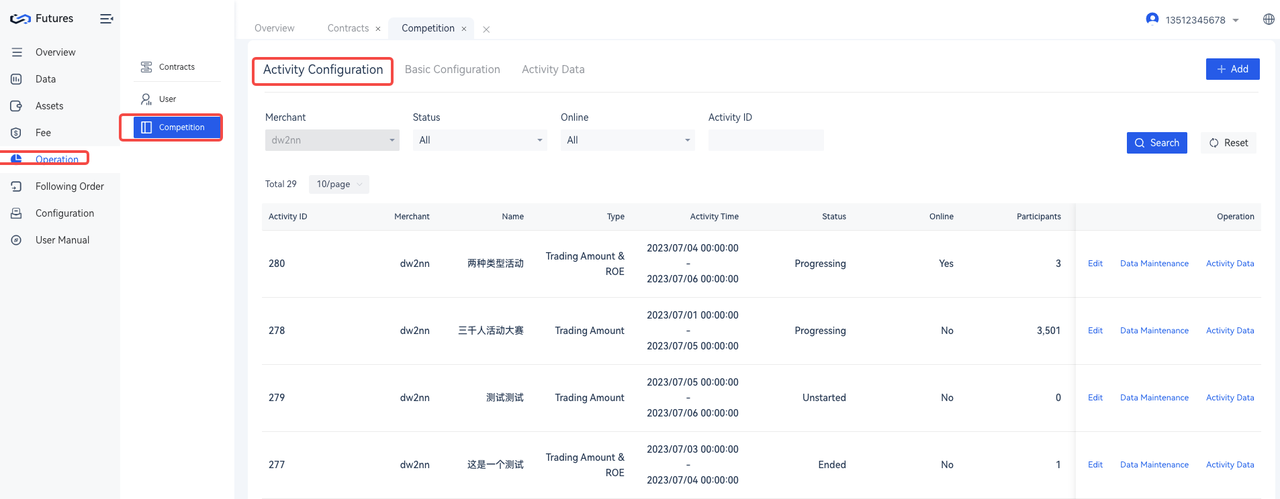Click the Add button
The height and width of the screenshot is (499, 1280).
pyautogui.click(x=1232, y=69)
